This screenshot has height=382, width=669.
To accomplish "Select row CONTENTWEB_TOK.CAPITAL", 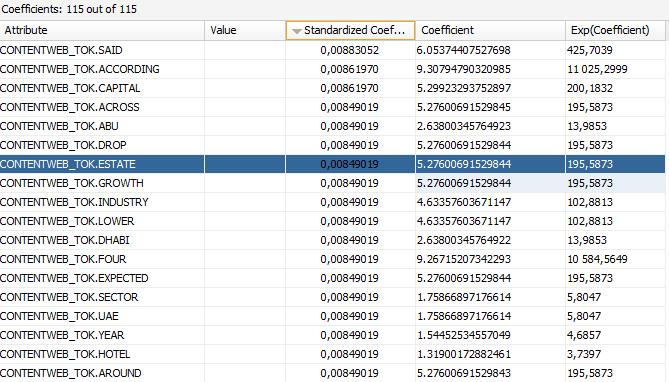I will (x=332, y=88).
